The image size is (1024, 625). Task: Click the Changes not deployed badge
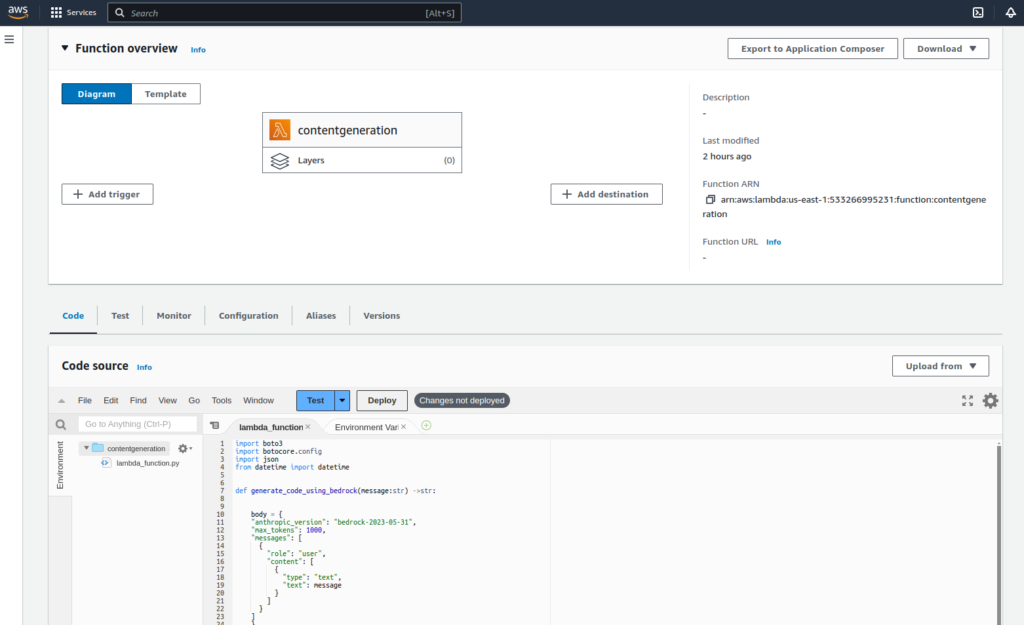(462, 400)
